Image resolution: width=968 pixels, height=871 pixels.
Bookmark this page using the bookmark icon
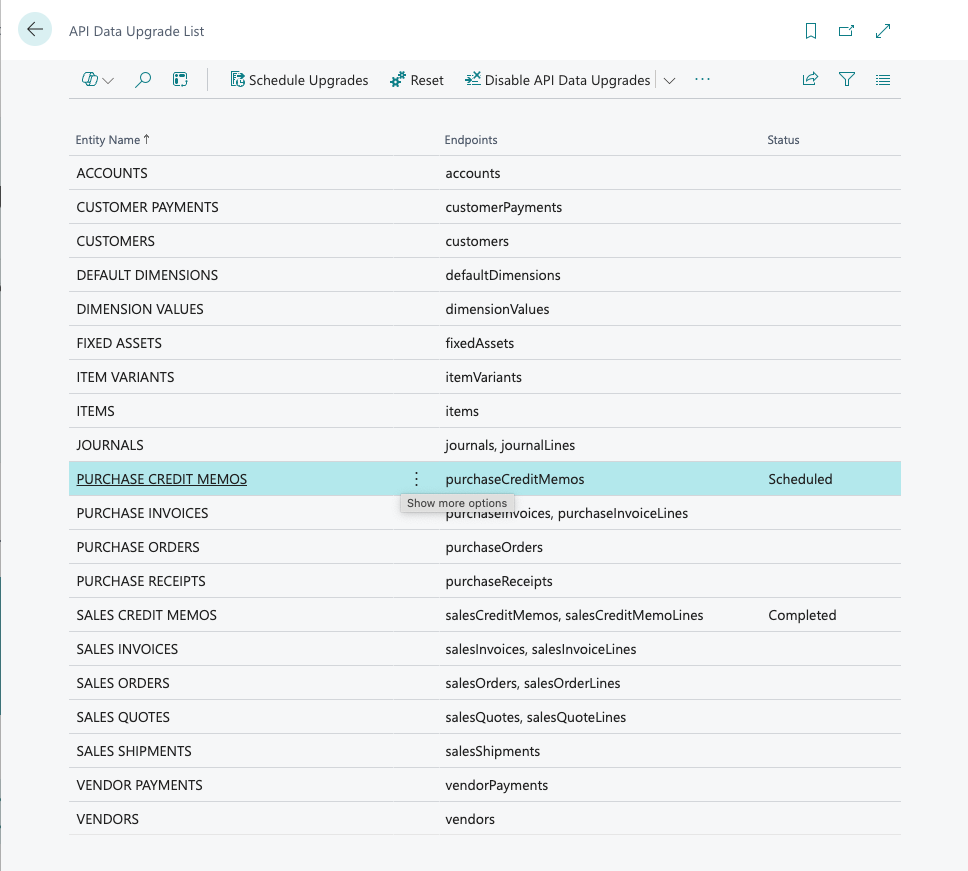pos(810,31)
